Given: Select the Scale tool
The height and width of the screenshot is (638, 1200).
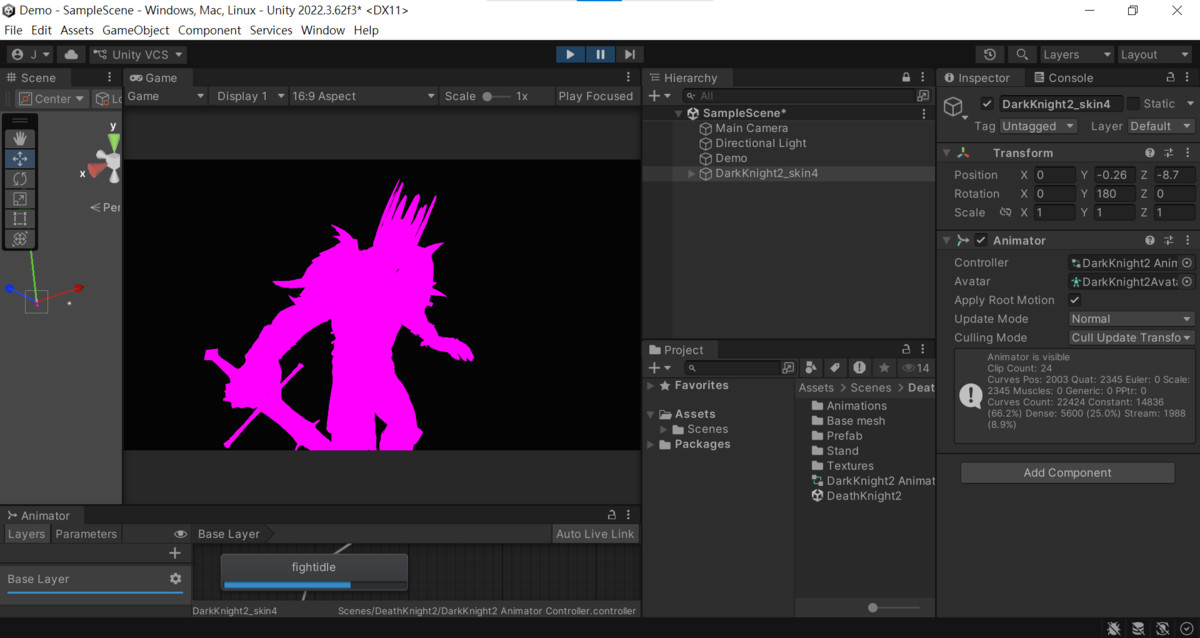Looking at the screenshot, I should click(x=20, y=199).
